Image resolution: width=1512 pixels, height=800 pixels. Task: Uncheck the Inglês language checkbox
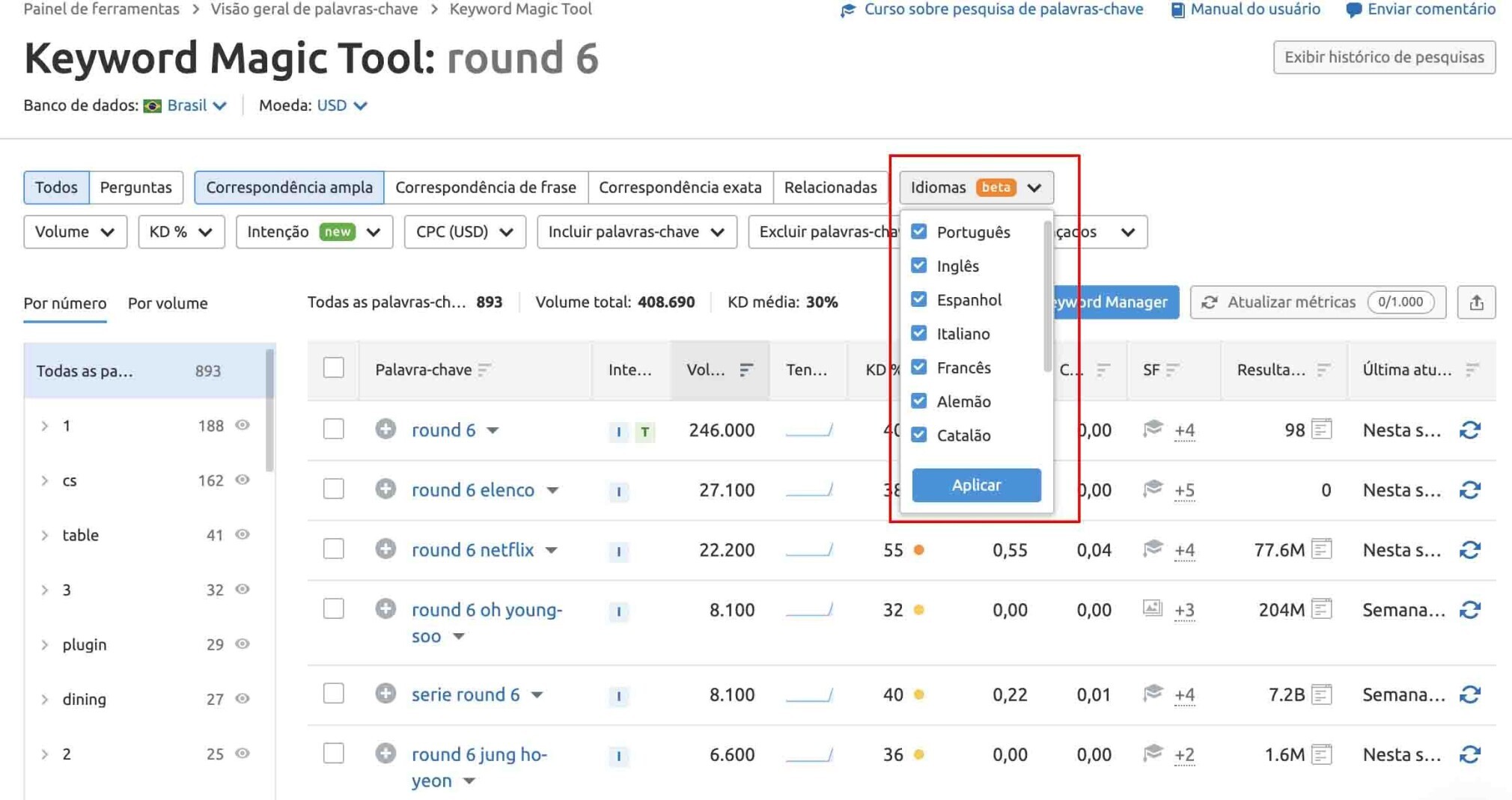click(918, 266)
